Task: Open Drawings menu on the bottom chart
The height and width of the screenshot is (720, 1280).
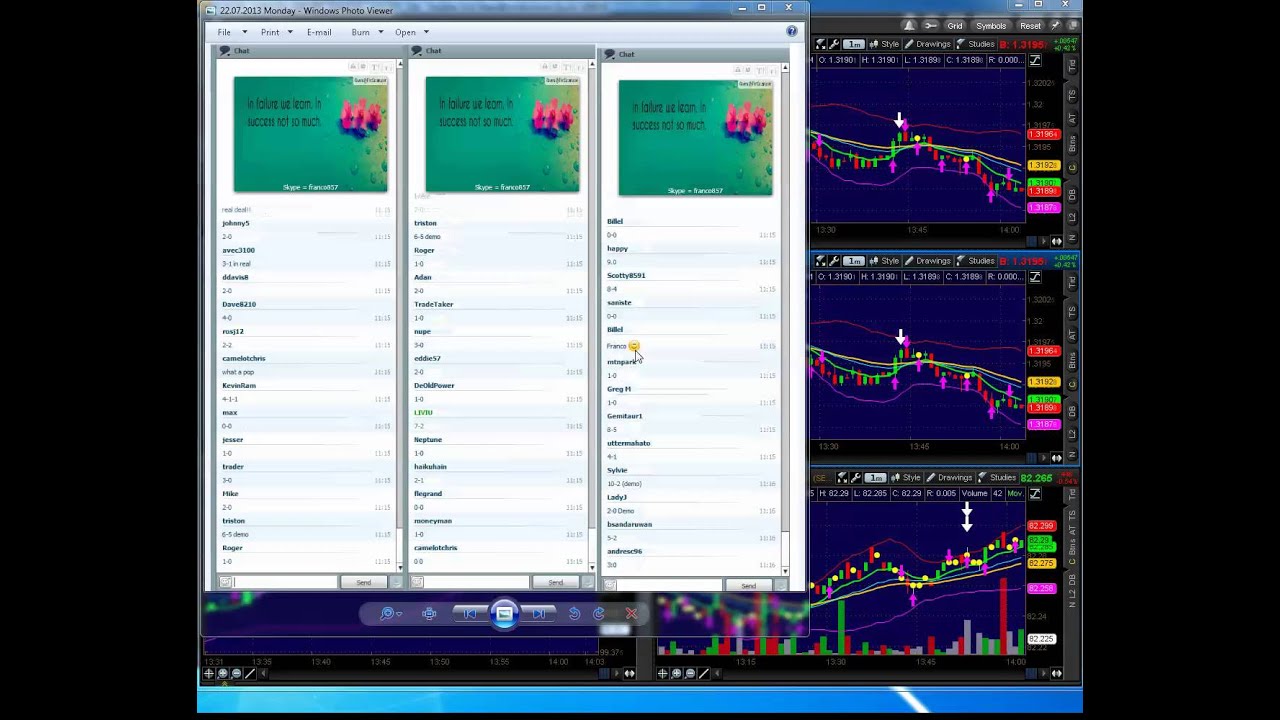Action: coord(949,478)
